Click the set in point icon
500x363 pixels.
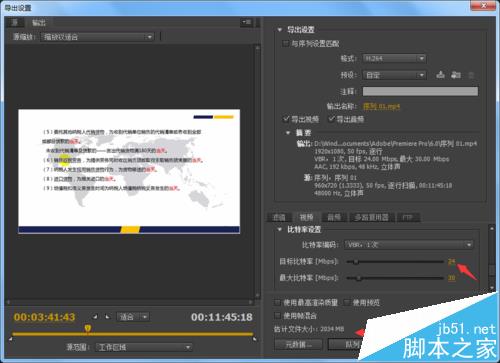click(95, 317)
